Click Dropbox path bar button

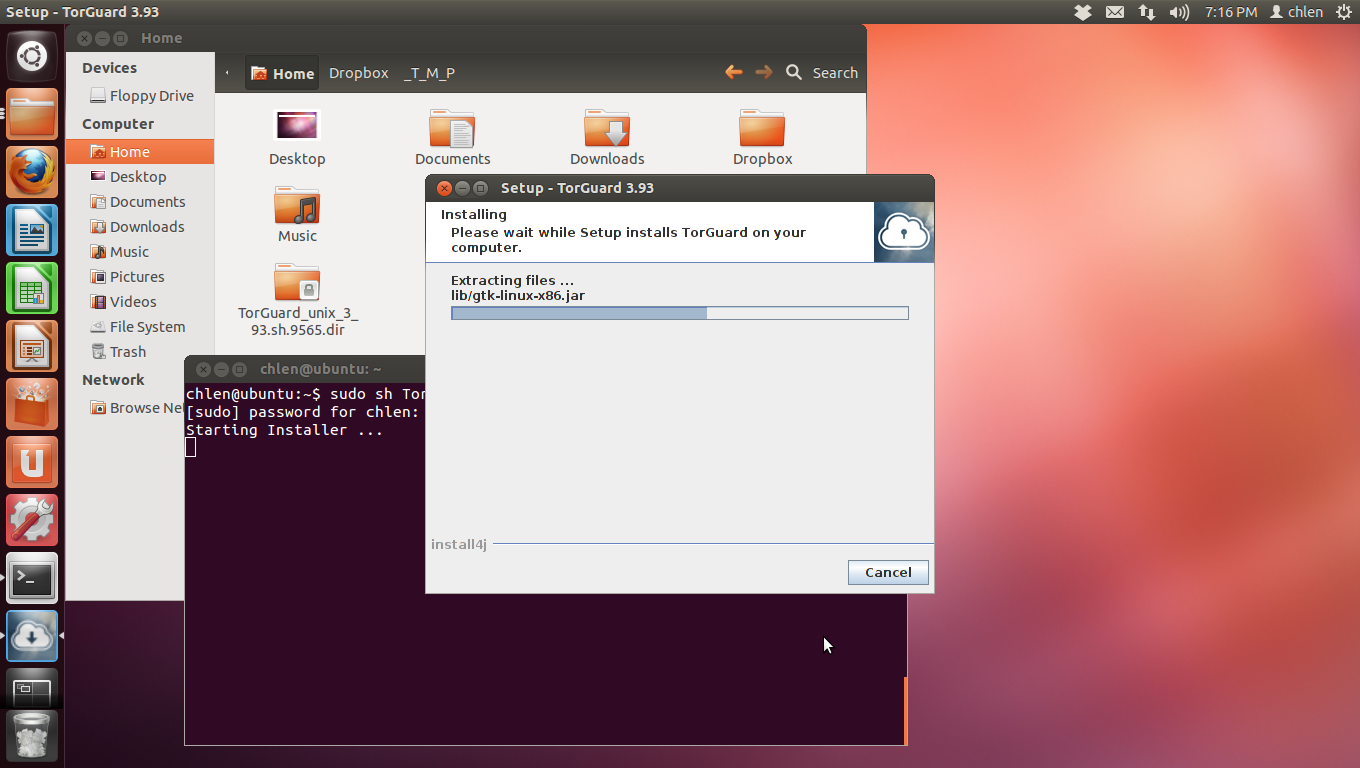coord(358,73)
